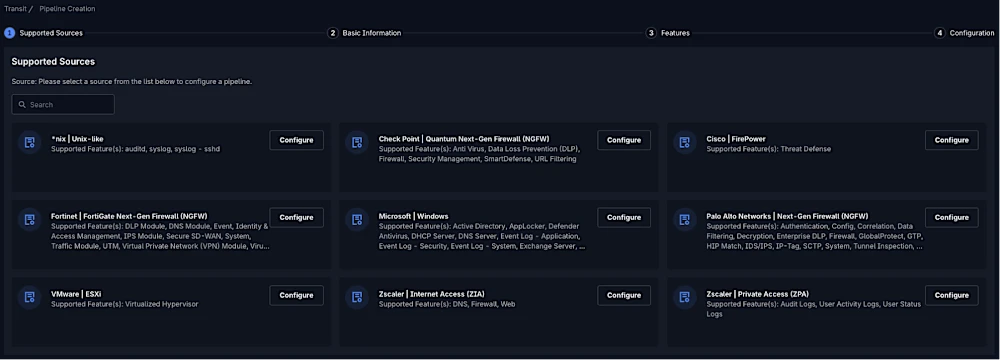Click the Microsoft Windows source icon

[x=357, y=220]
